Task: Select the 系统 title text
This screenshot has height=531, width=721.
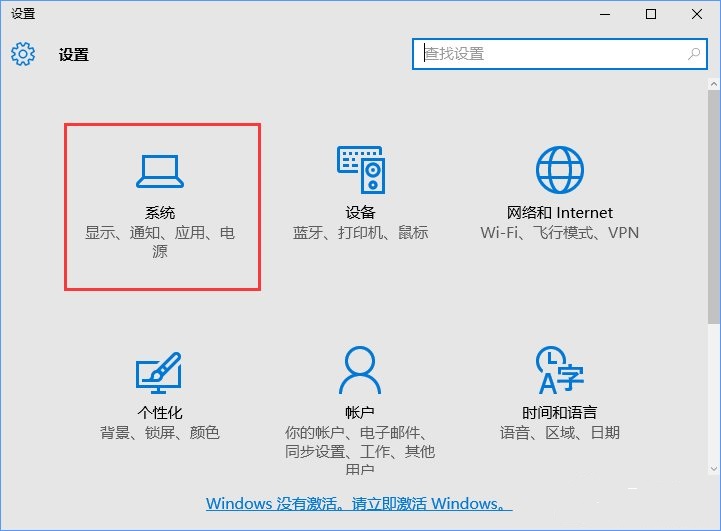Action: [160, 213]
